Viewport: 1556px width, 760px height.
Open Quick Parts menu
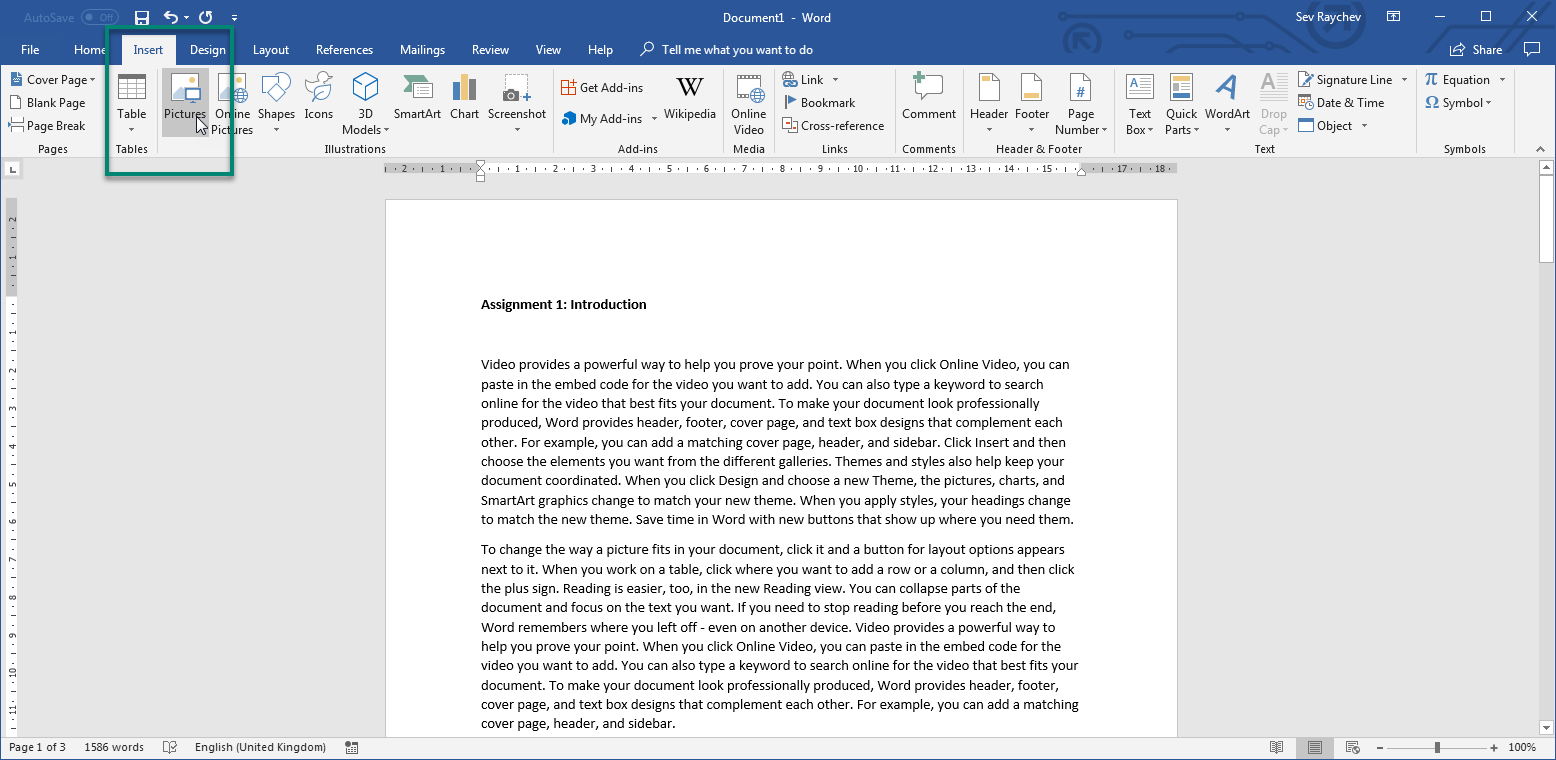tap(1182, 102)
